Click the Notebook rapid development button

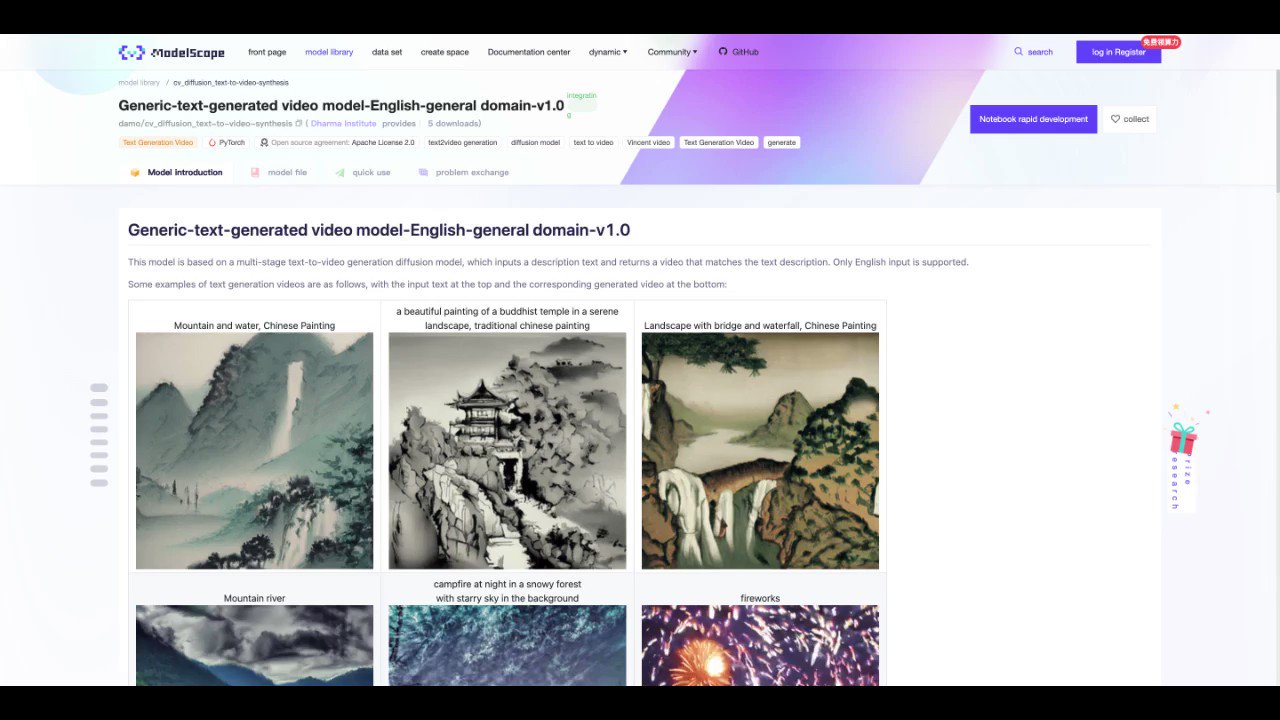(1033, 118)
